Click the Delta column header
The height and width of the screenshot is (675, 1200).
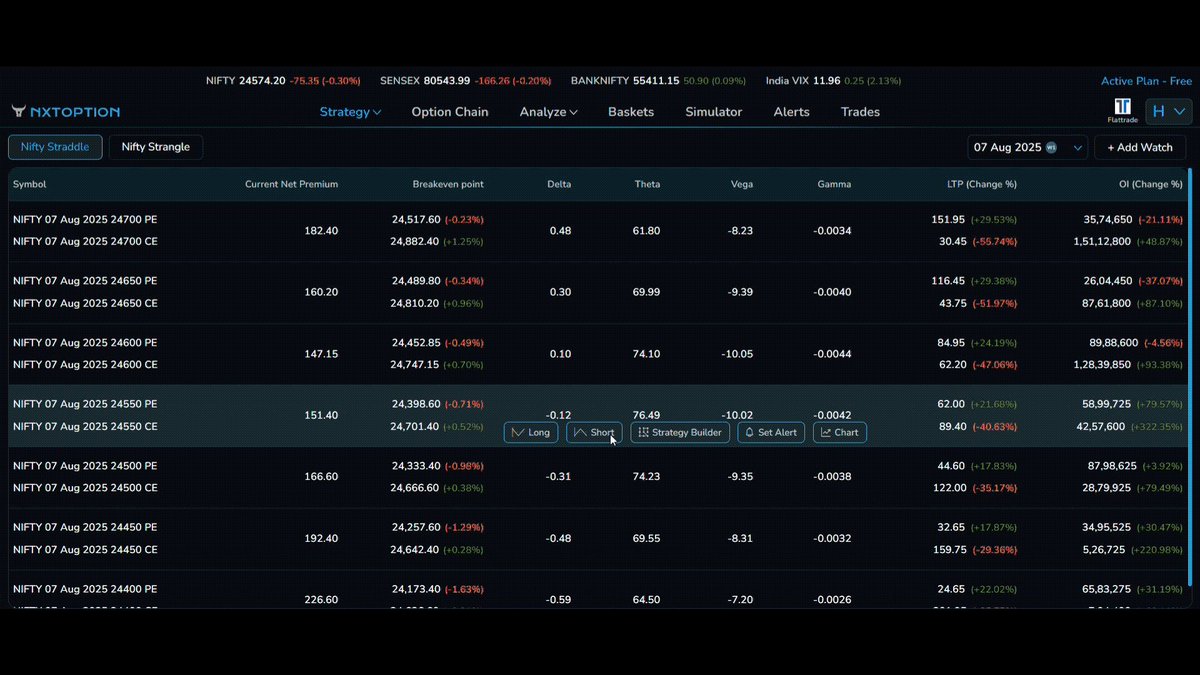click(x=559, y=184)
